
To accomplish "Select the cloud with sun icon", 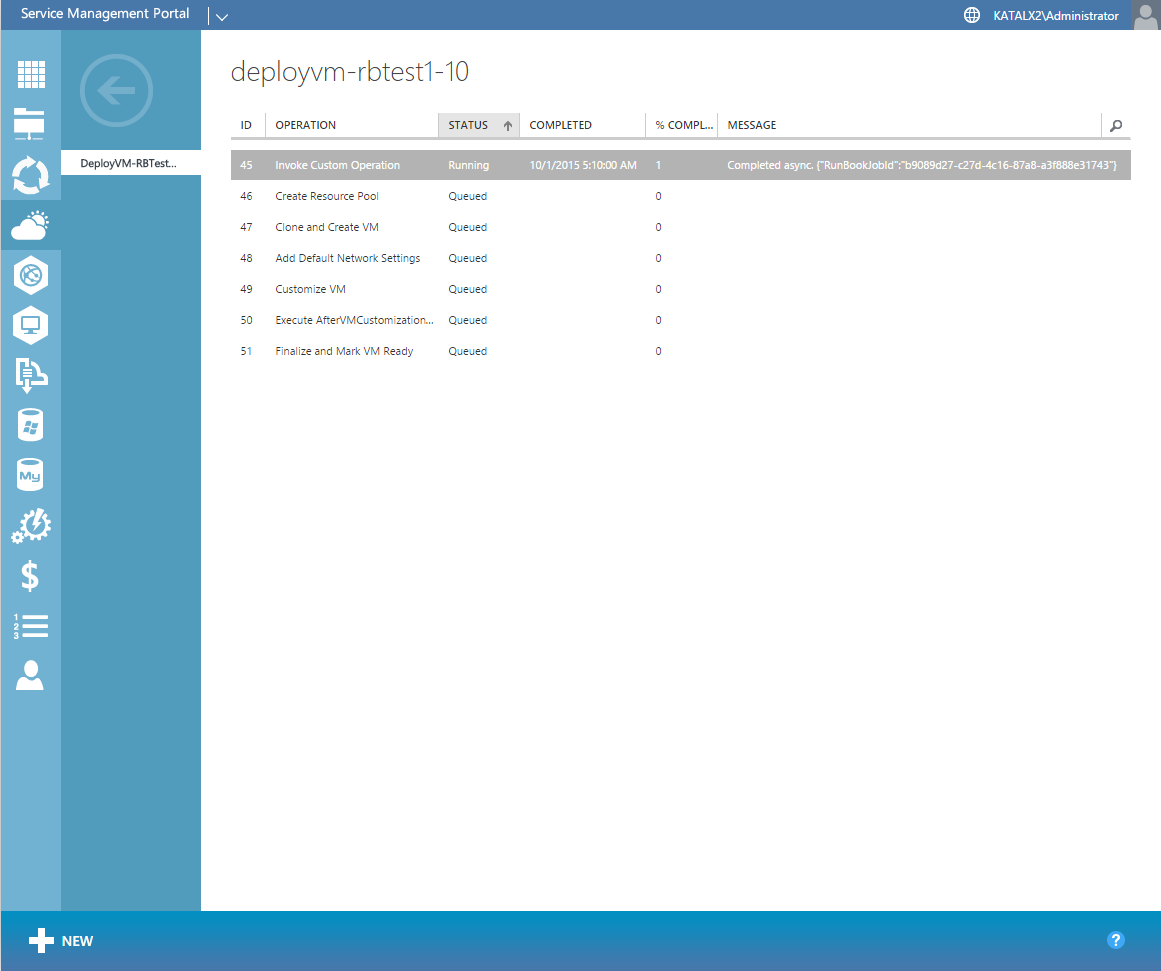I will pyautogui.click(x=30, y=225).
